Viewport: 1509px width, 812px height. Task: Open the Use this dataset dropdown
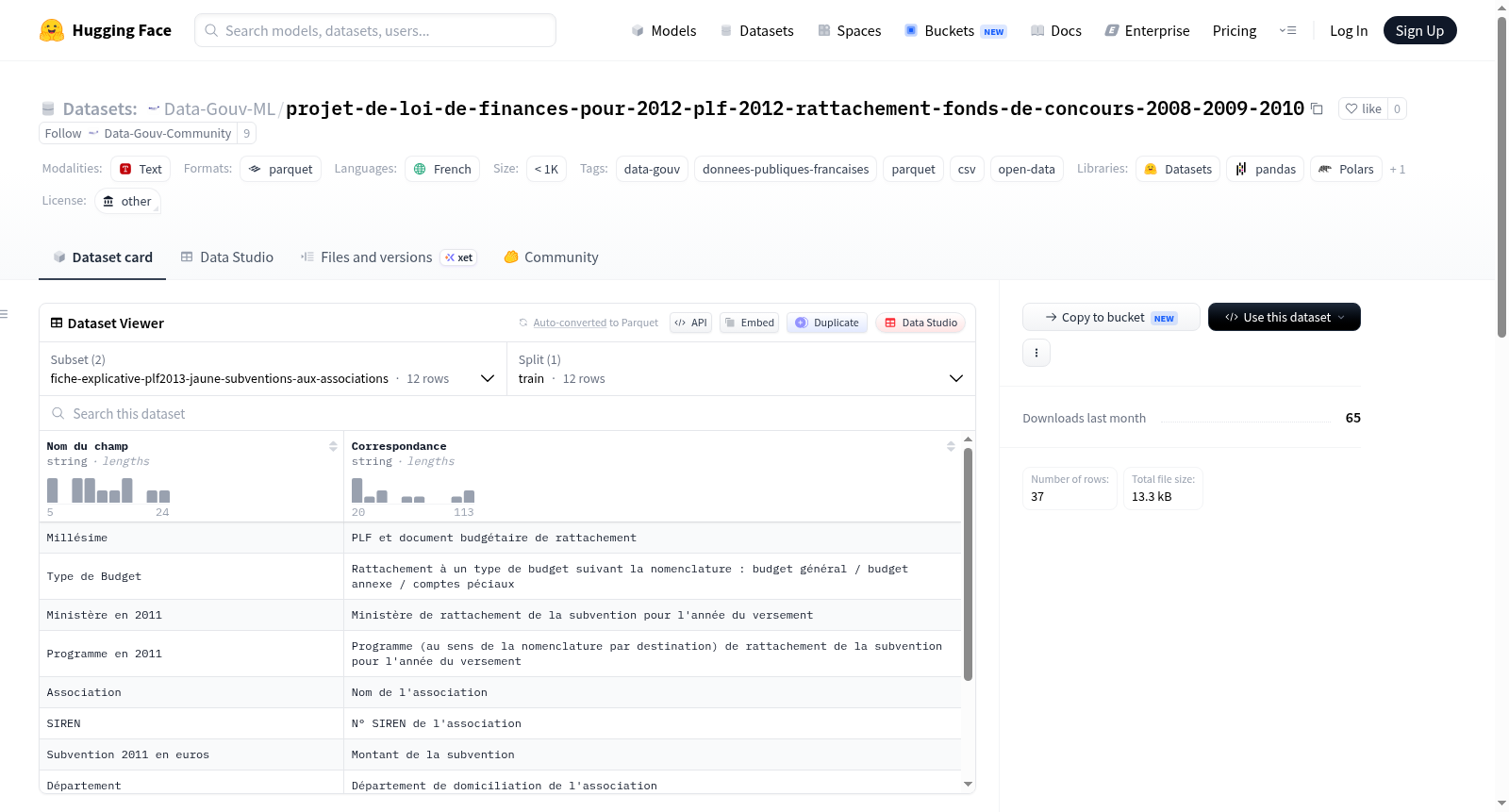(1285, 317)
